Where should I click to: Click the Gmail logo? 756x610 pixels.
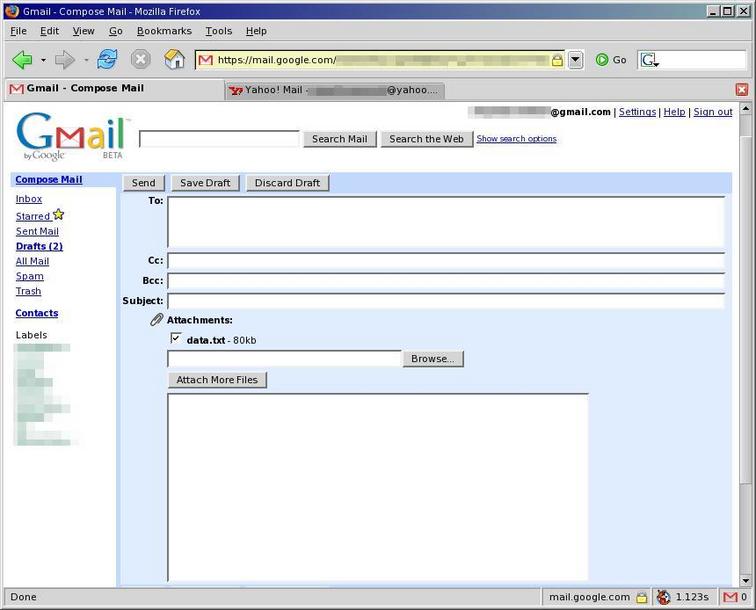[71, 136]
